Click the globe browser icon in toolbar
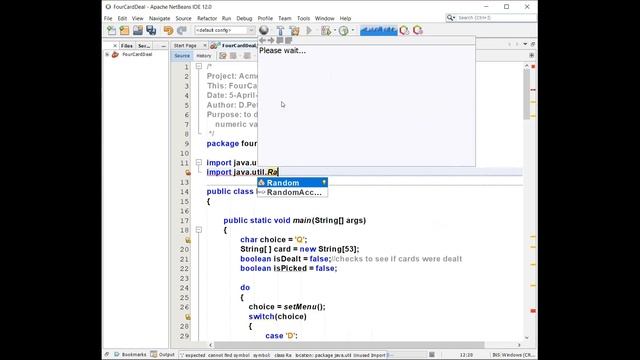 pyautogui.click(x=264, y=30)
